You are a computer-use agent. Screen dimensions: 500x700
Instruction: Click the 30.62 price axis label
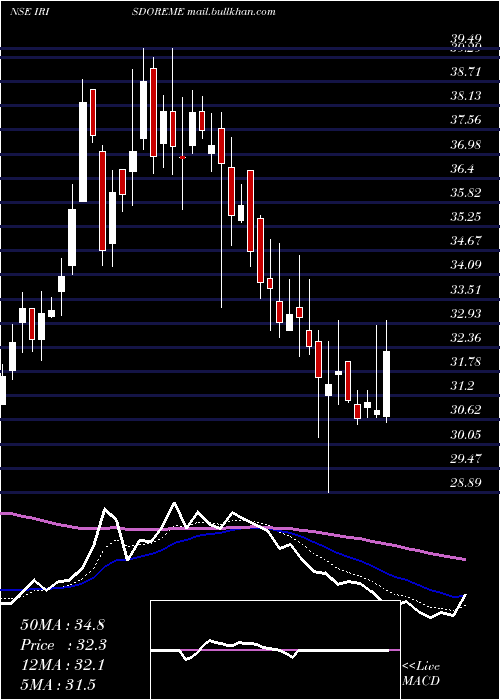coord(466,410)
